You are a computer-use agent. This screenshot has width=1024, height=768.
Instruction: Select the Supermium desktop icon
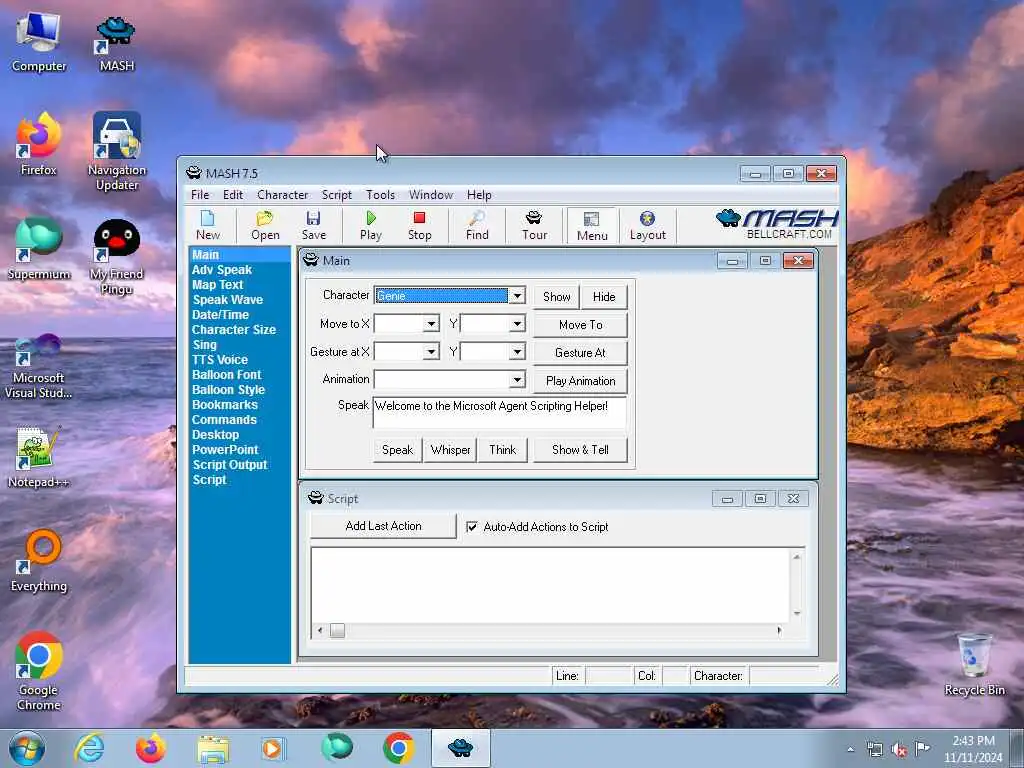(x=39, y=249)
